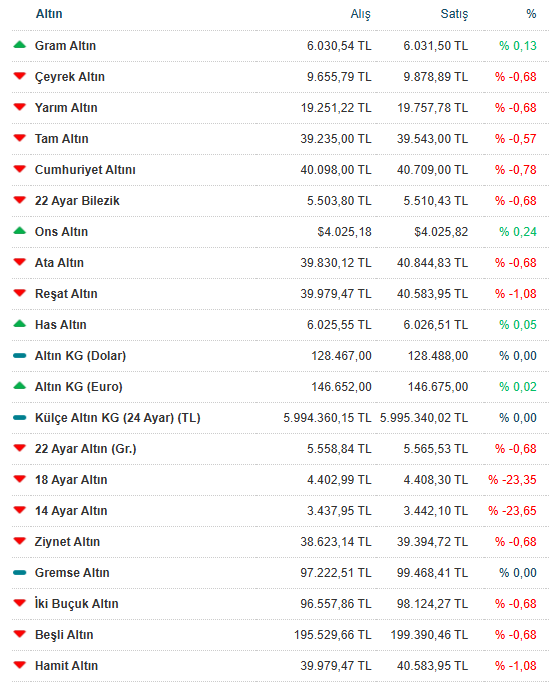549x684 pixels.
Task: Click the Alış column header
Action: click(x=361, y=14)
